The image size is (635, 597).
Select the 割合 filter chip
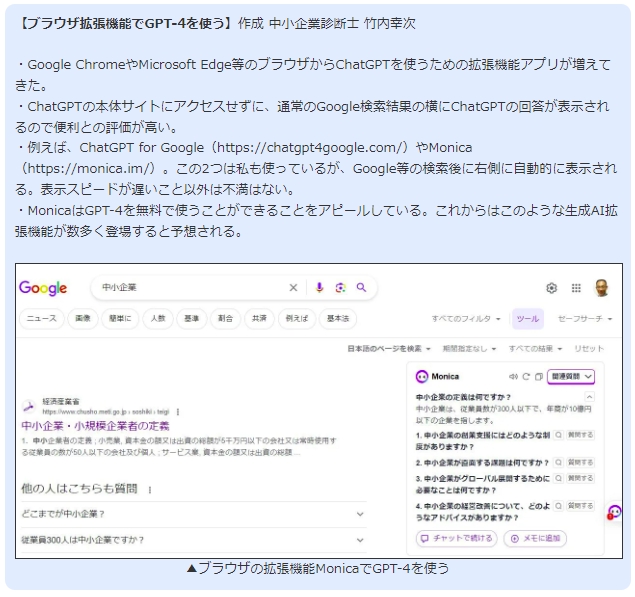[x=225, y=318]
